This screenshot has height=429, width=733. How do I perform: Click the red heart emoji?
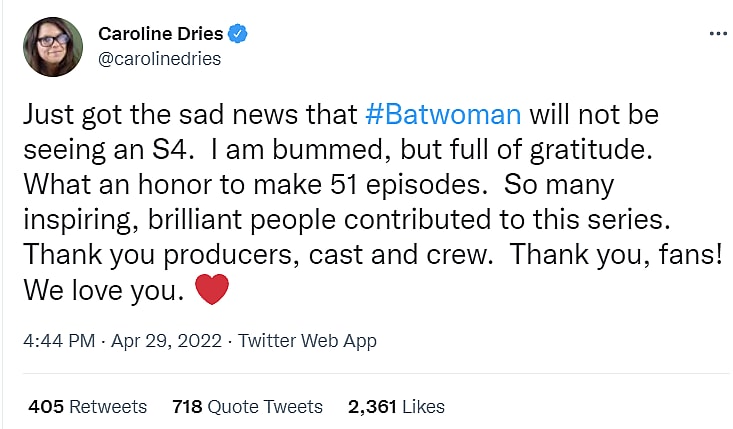(x=210, y=292)
